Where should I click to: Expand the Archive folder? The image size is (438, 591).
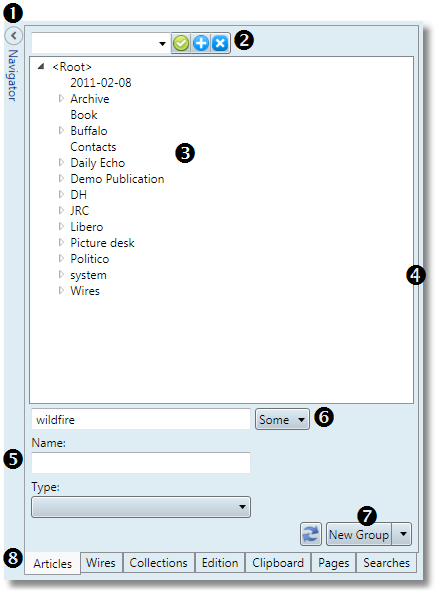[x=61, y=98]
